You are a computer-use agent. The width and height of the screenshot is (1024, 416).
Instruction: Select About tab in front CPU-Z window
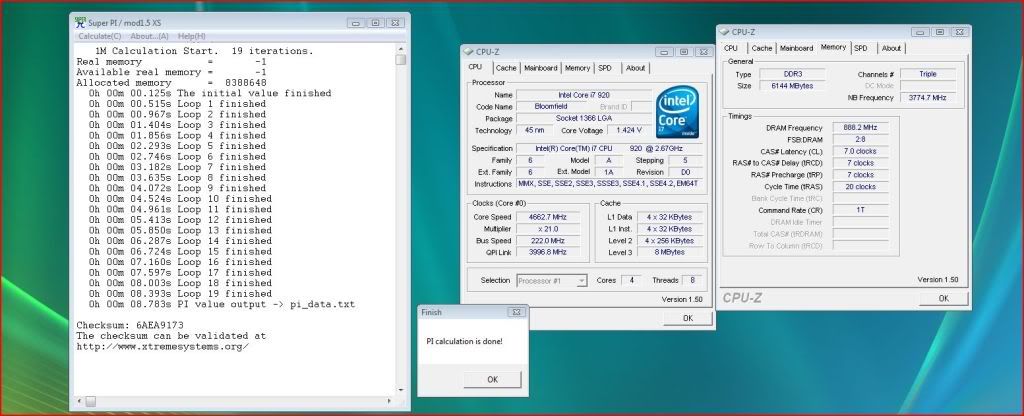[x=635, y=68]
